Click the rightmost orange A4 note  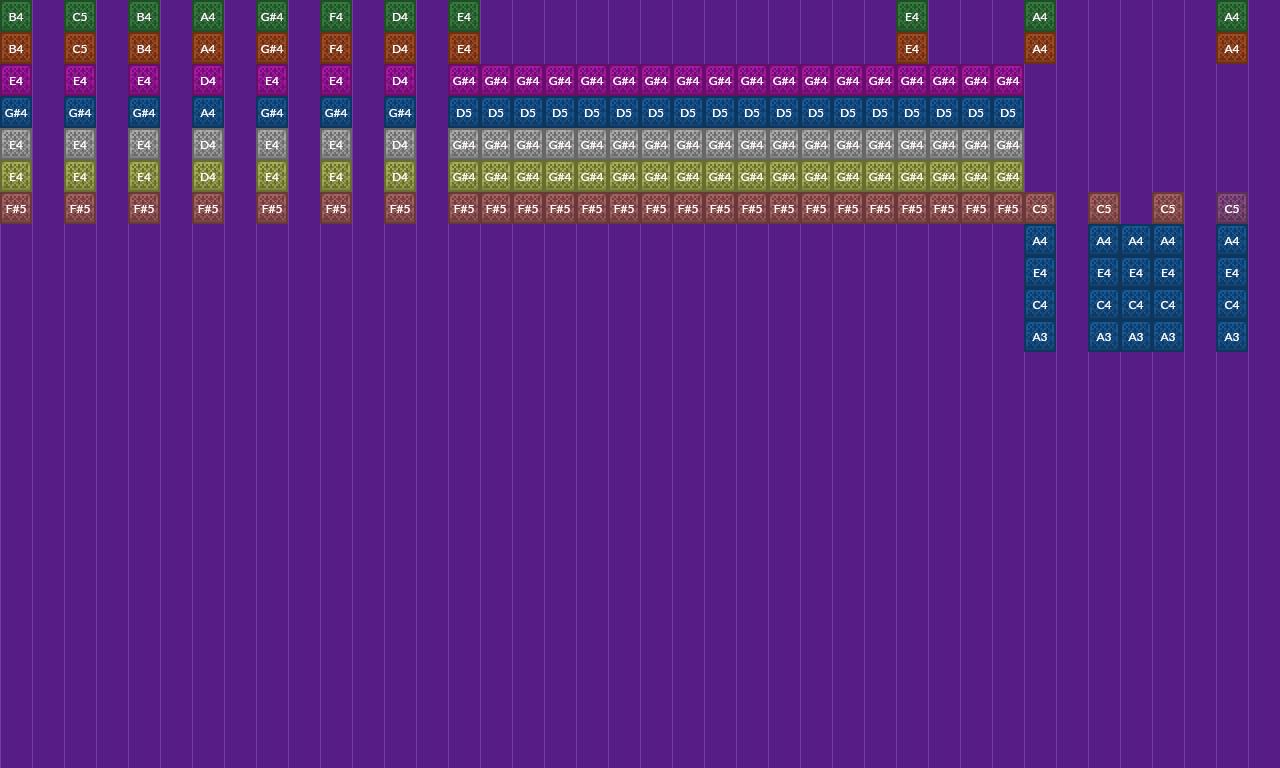1232,48
